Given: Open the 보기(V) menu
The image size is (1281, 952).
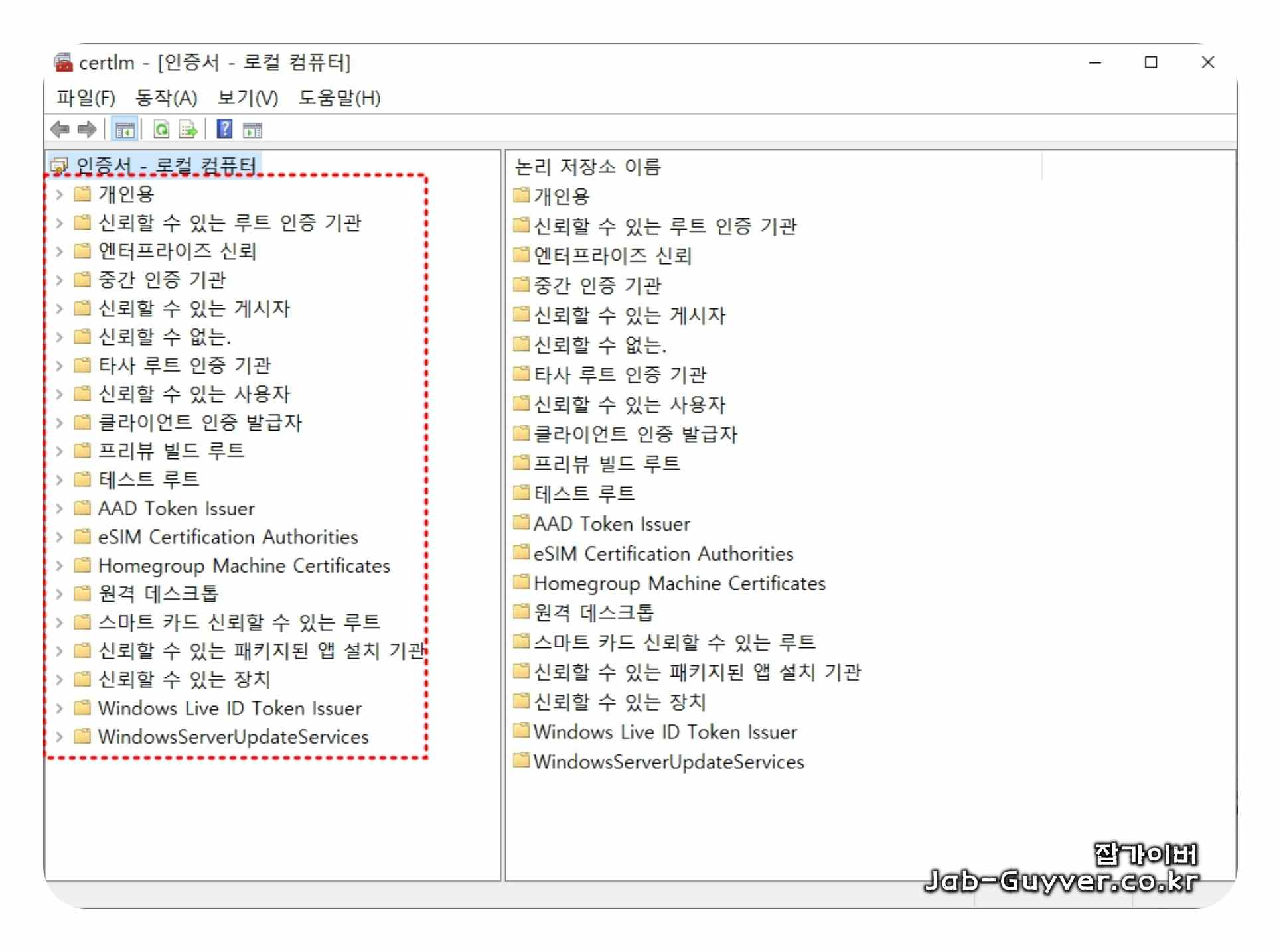Looking at the screenshot, I should (x=248, y=98).
